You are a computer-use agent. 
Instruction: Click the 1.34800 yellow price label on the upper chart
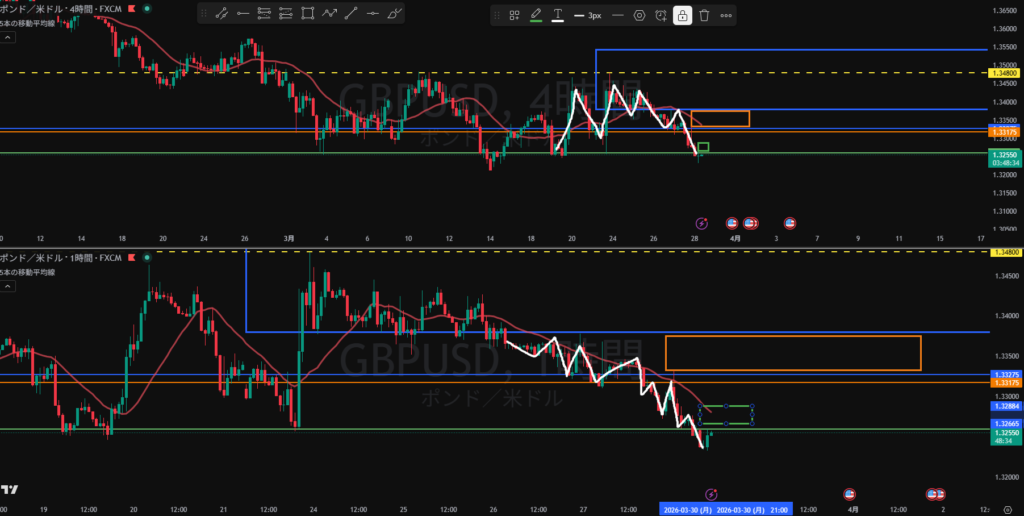(x=1004, y=73)
